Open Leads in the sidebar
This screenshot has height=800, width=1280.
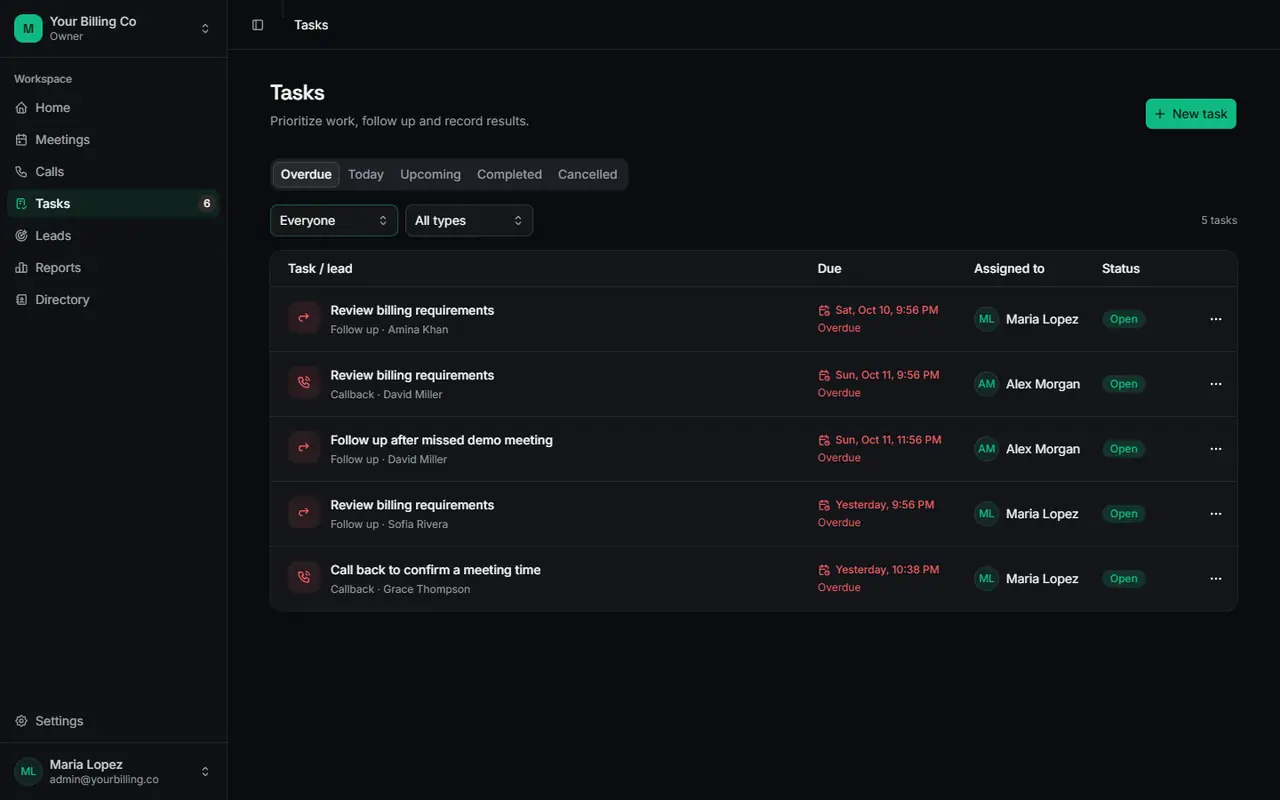click(113, 236)
